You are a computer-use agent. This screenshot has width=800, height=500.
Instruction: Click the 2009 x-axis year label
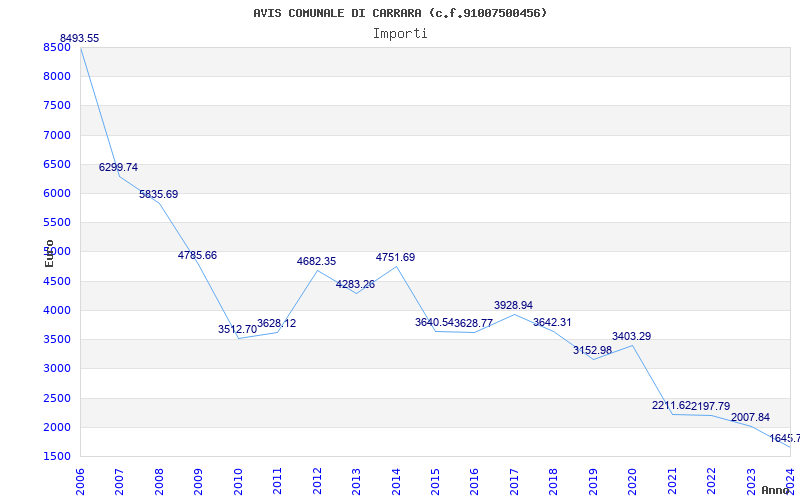tap(198, 481)
